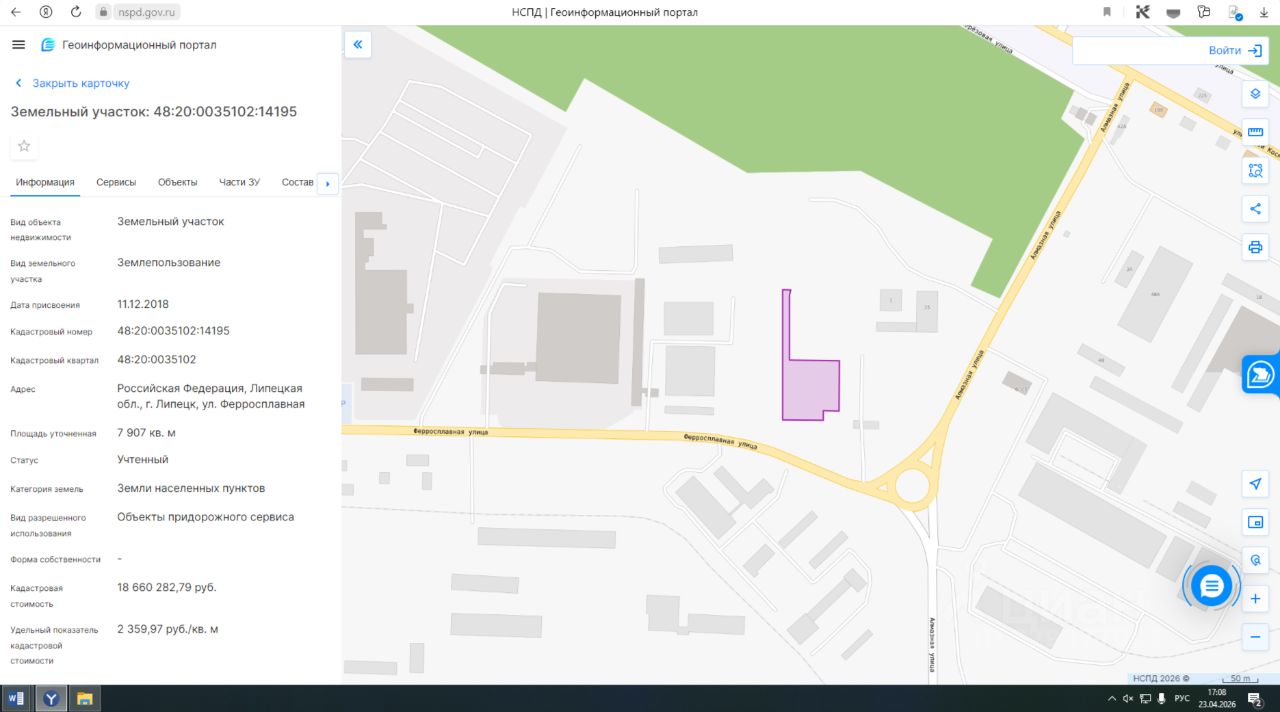Go back in the browser
Viewport: 1280px width, 712px height.
15,12
